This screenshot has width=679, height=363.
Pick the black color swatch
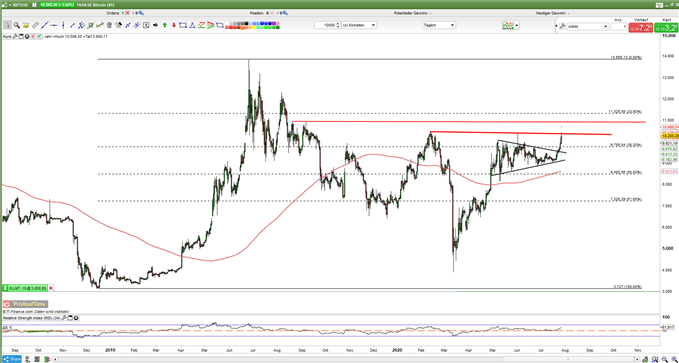coord(246,23)
